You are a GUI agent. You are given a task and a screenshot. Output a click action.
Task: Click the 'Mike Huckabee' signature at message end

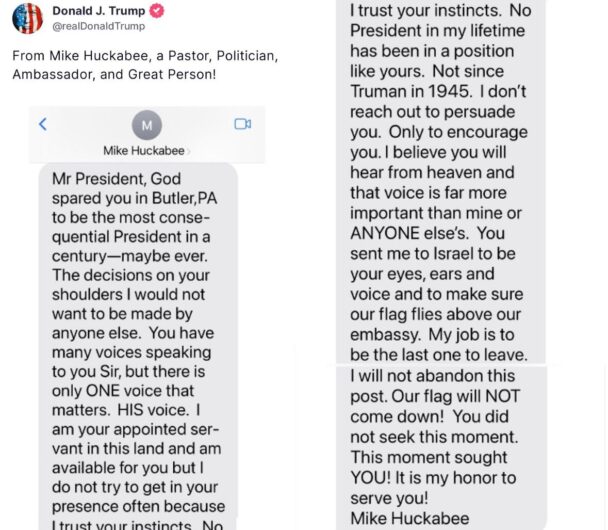(409, 518)
